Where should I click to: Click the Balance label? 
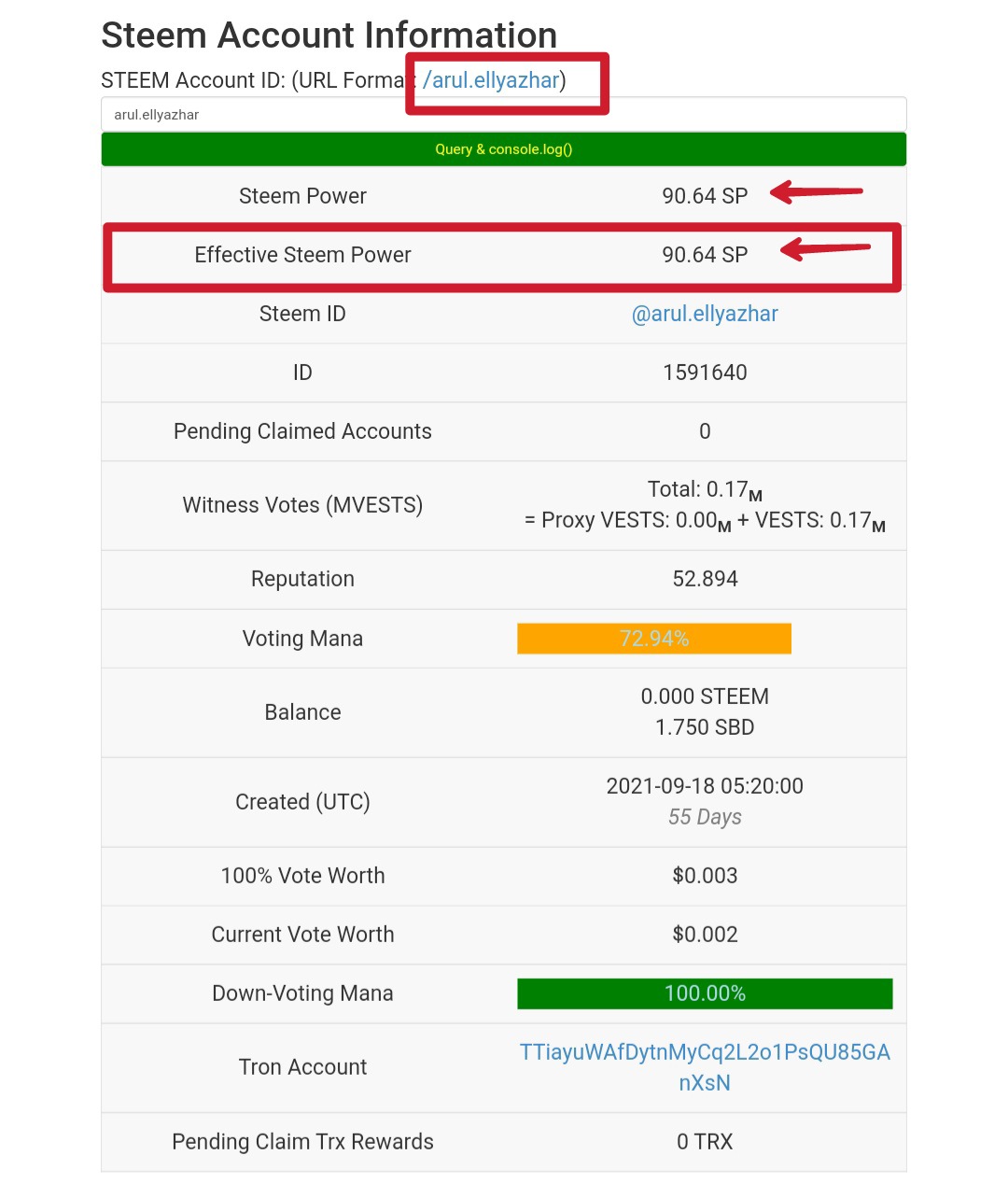click(x=302, y=712)
